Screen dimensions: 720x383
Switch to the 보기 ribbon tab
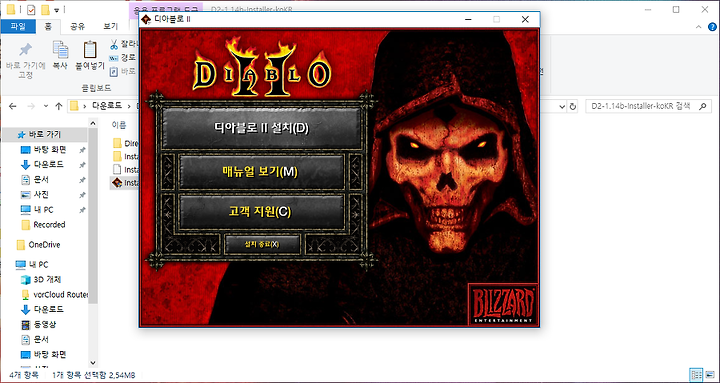tap(110, 26)
